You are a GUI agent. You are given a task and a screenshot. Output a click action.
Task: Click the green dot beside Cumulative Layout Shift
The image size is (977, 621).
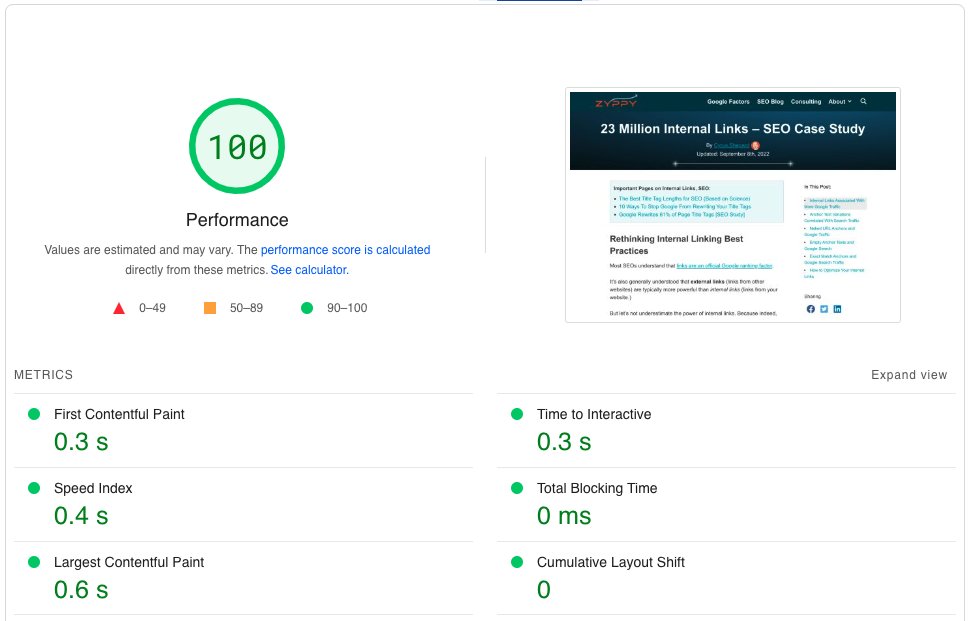(x=516, y=562)
